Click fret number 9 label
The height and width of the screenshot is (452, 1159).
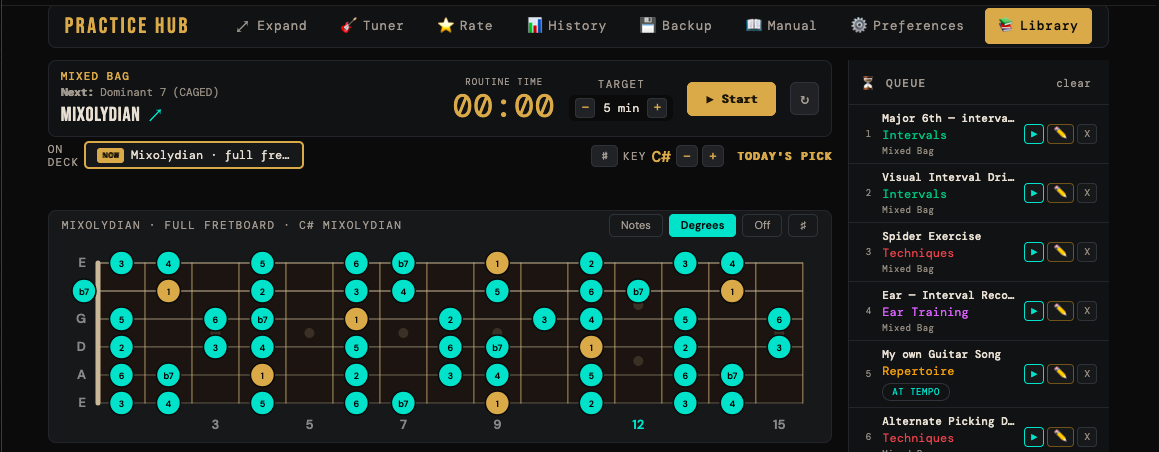point(497,425)
